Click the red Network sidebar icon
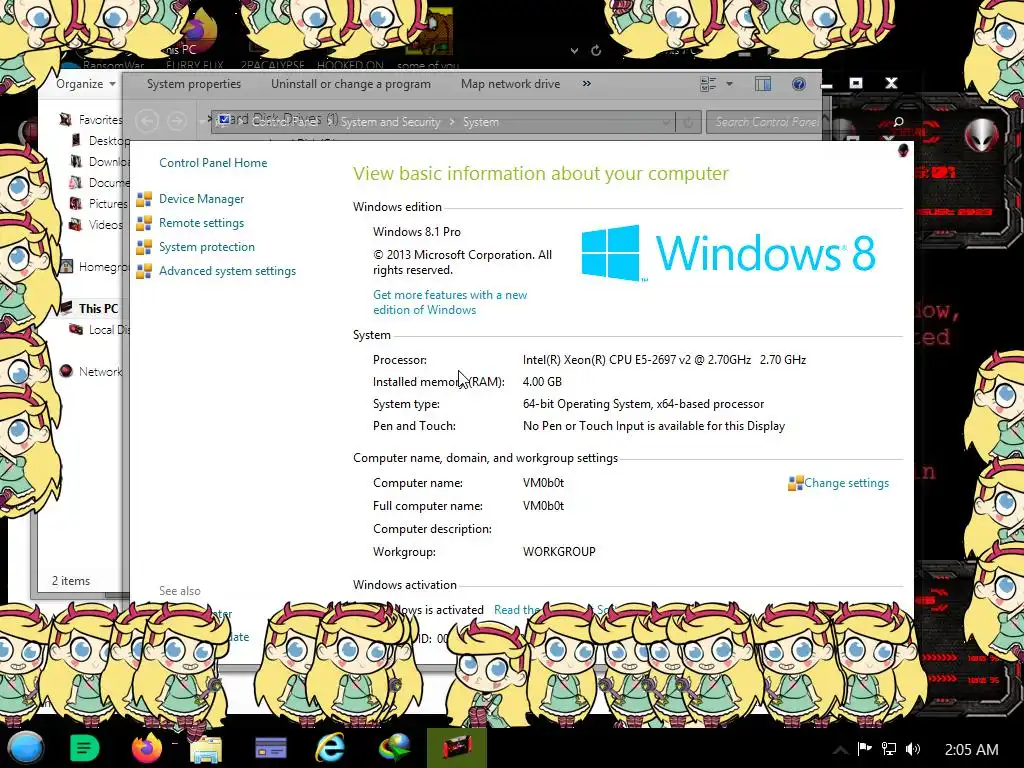The height and width of the screenshot is (768, 1024). click(x=66, y=371)
